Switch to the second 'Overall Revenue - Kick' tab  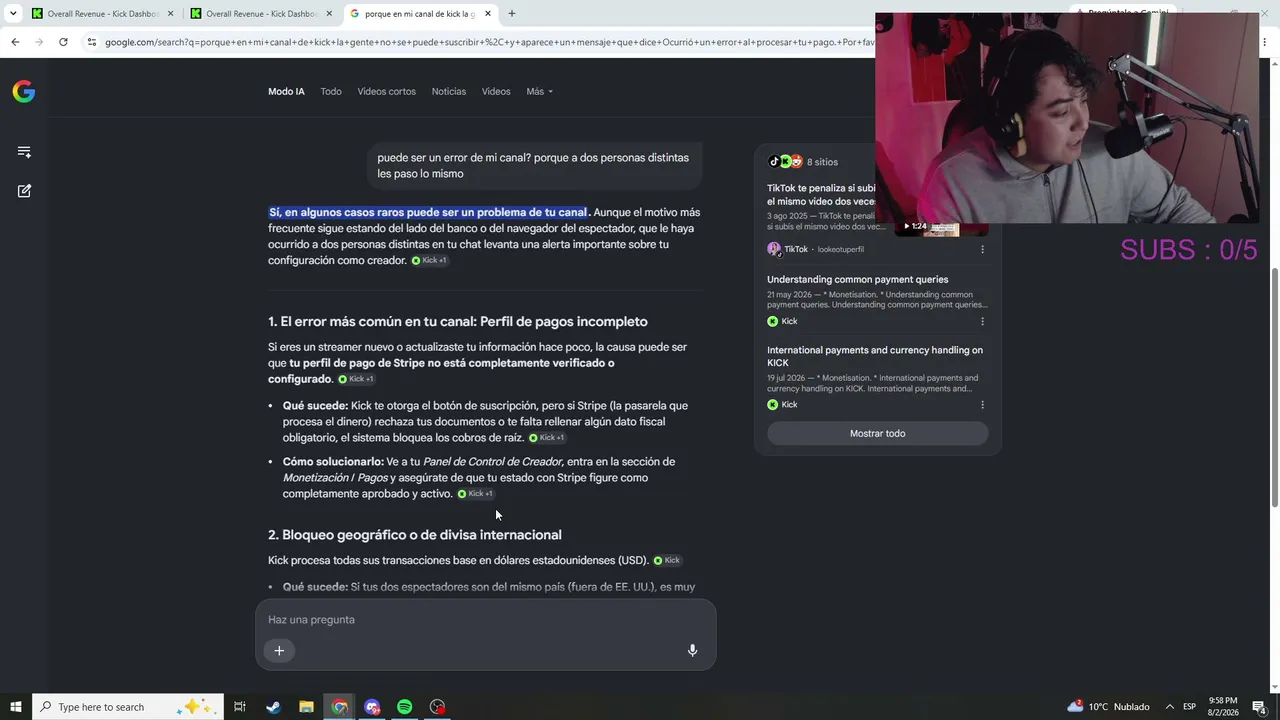pos(262,14)
